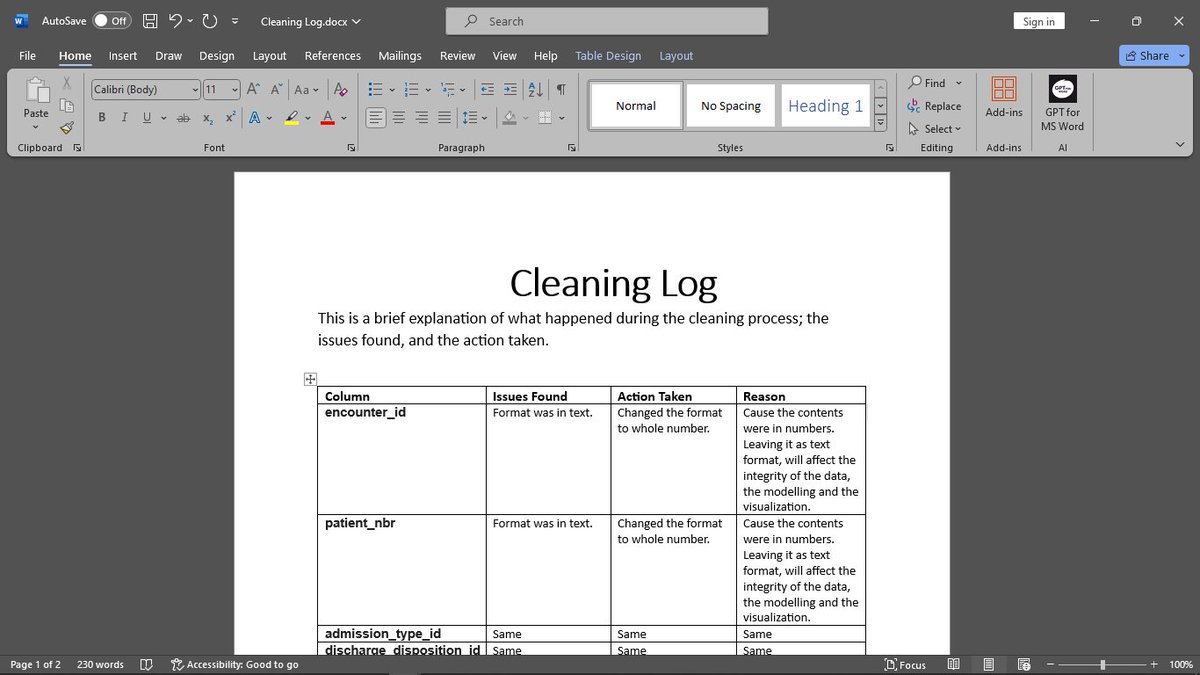
Task: Activate the Format Painter brush
Action: (x=67, y=127)
